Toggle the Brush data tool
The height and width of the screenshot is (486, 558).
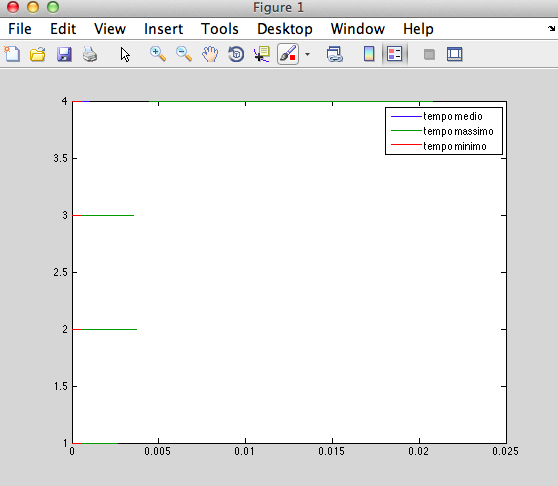(288, 54)
